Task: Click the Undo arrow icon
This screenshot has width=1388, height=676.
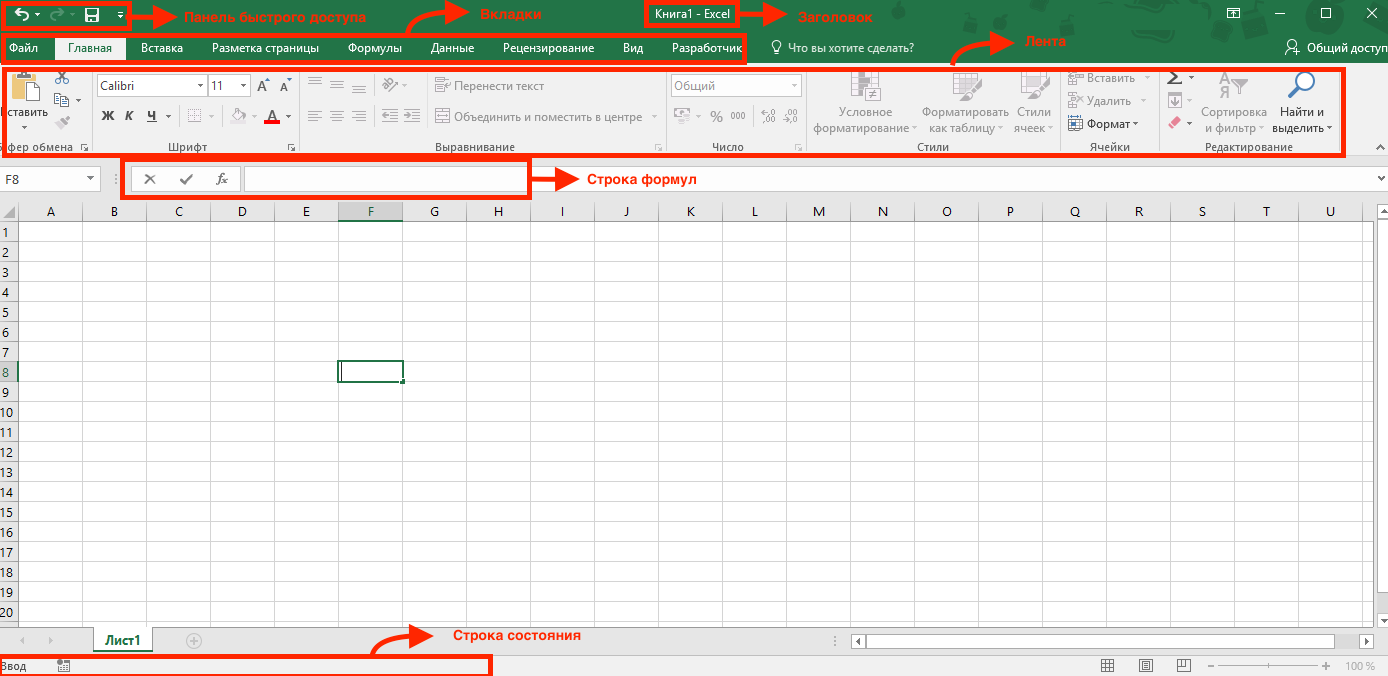Action: click(21, 15)
